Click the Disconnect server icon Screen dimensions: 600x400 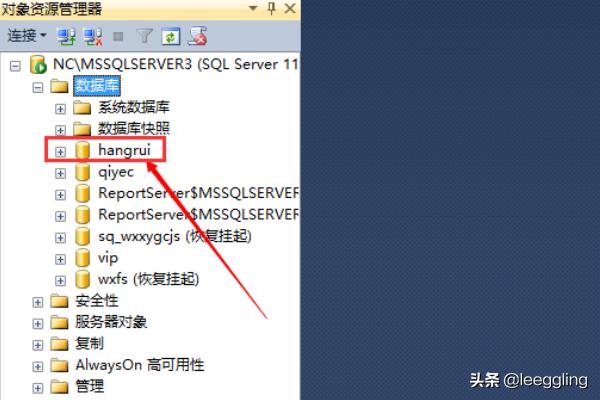tap(93, 37)
